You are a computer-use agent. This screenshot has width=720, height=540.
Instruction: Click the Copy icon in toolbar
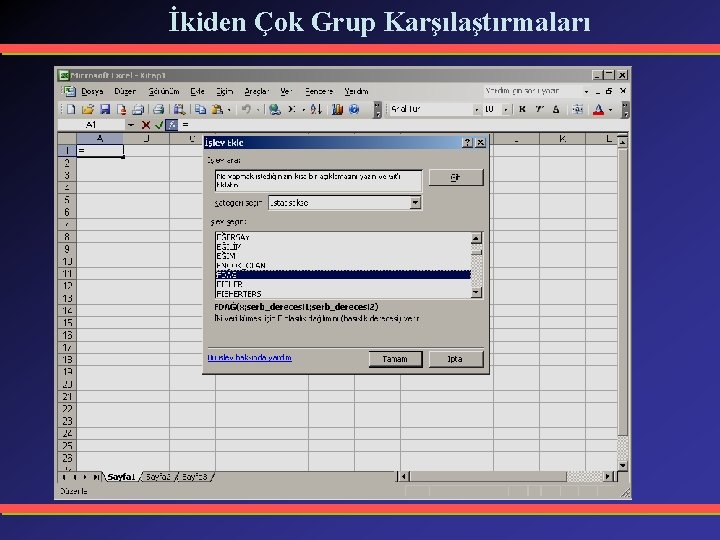(200, 109)
